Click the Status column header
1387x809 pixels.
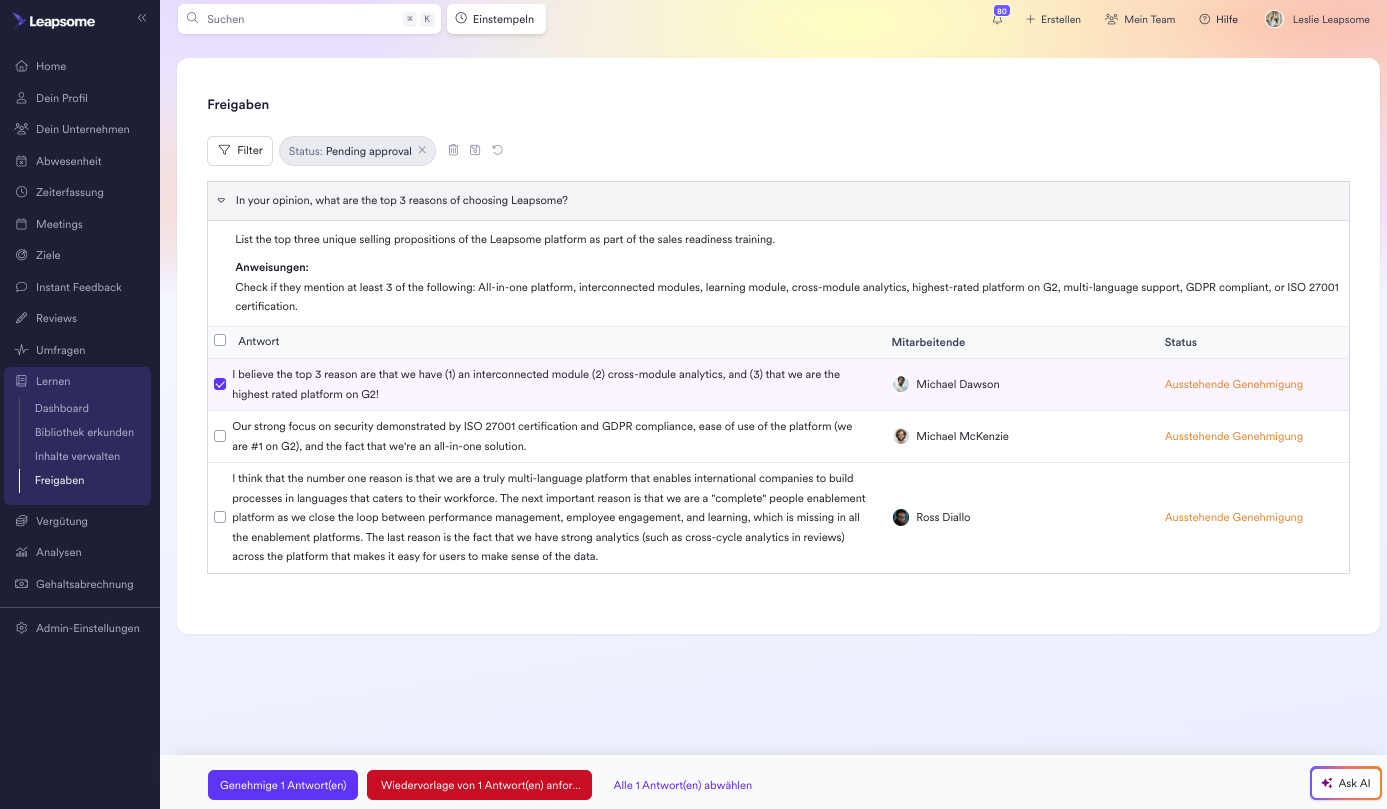(x=1181, y=342)
